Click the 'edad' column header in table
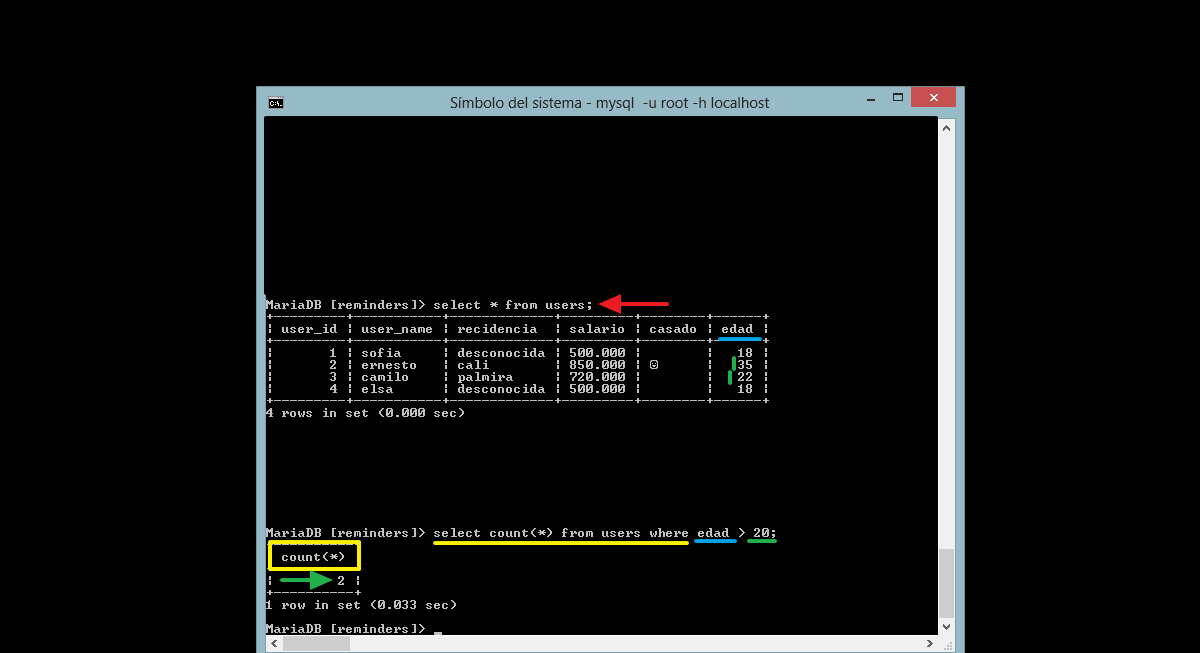1200x653 pixels. 737,329
